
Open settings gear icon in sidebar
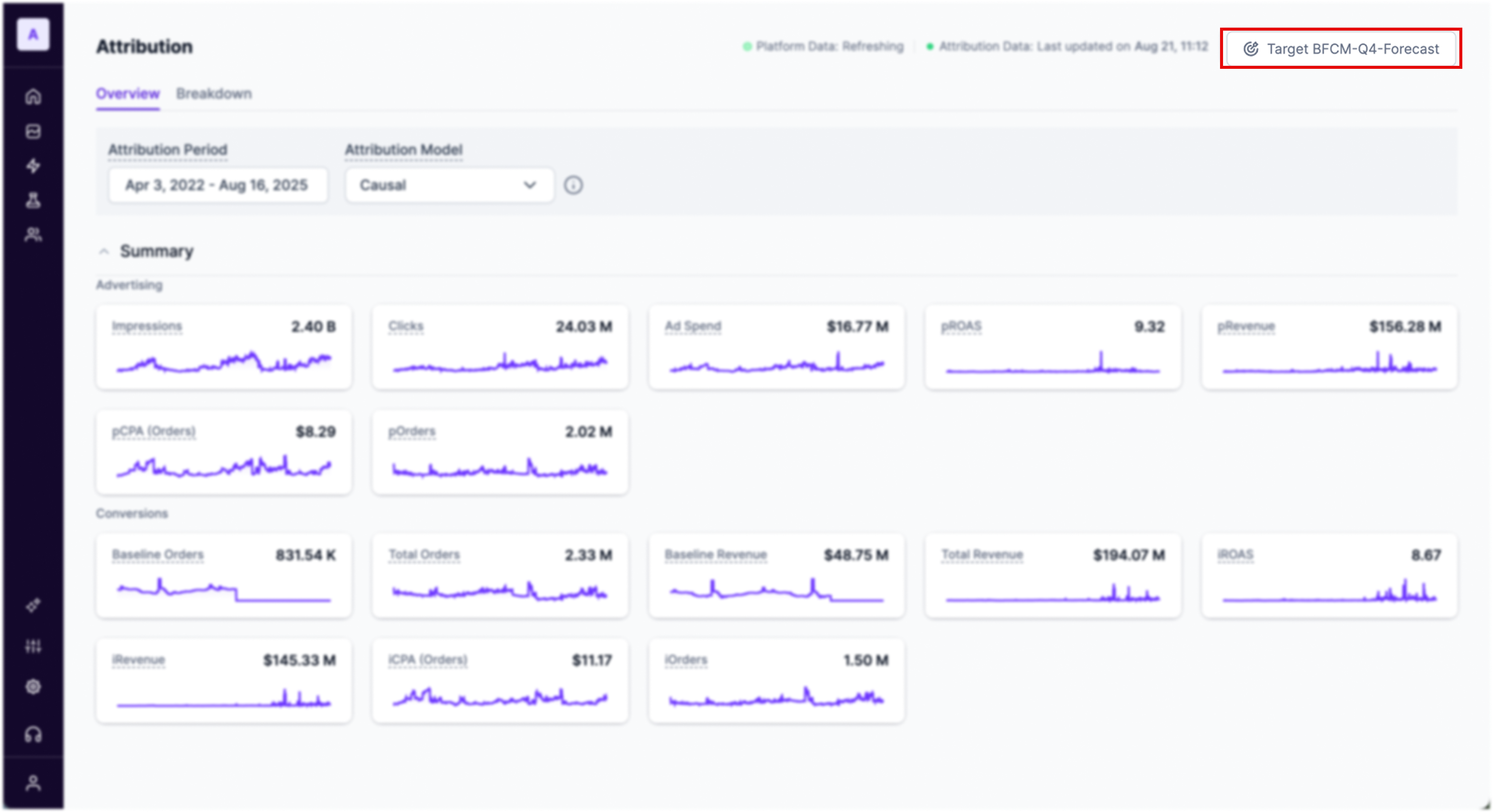(x=33, y=687)
